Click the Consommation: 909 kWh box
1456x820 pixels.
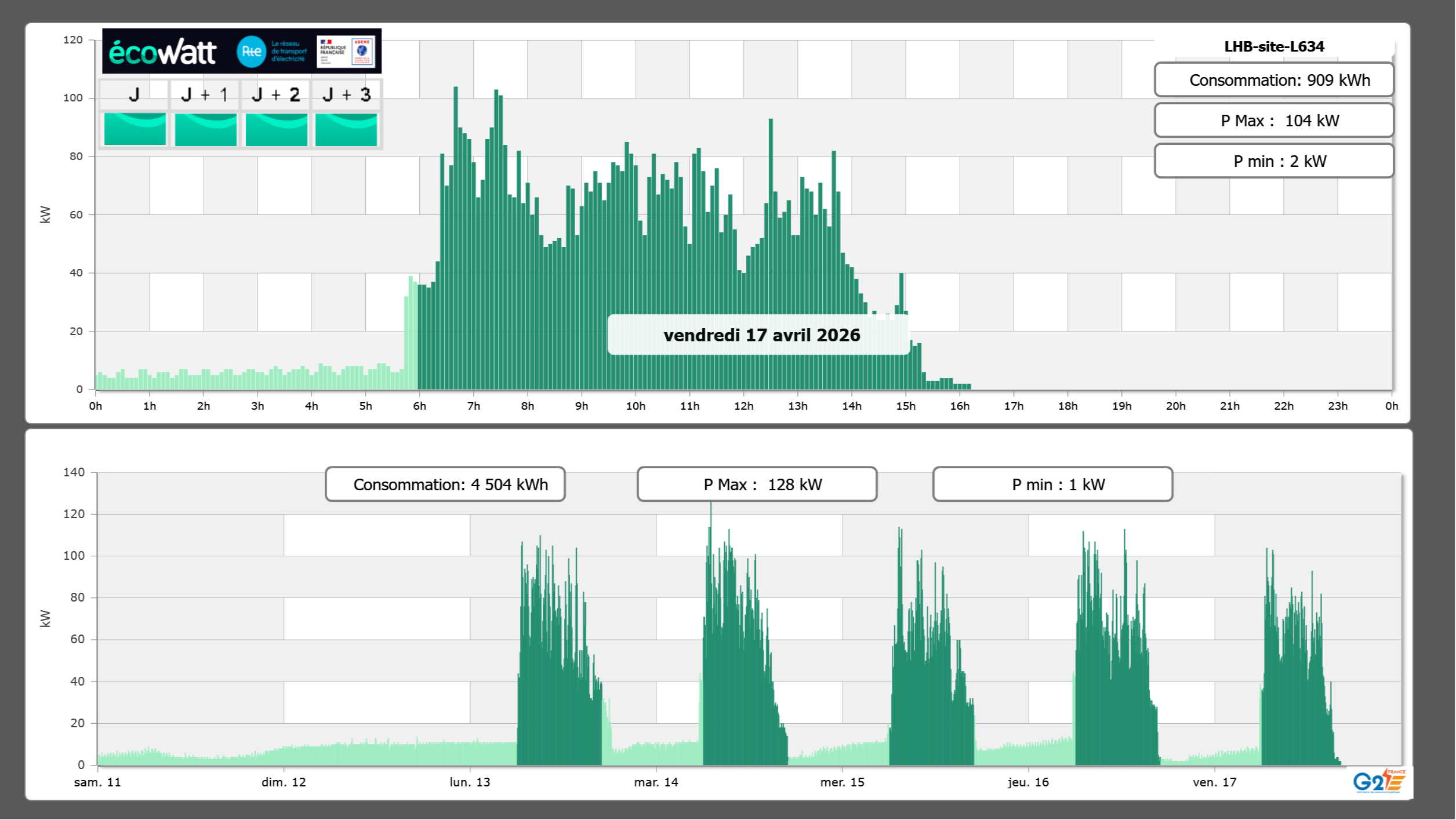pos(1273,80)
